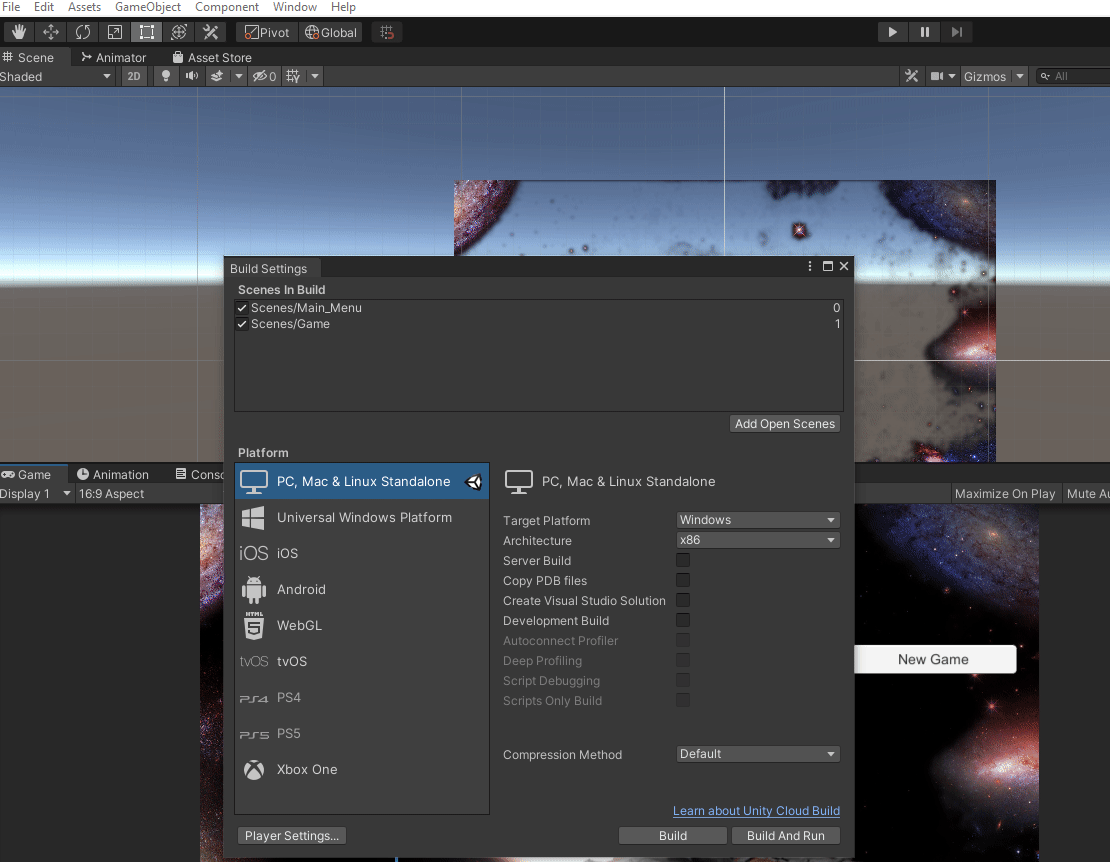Open Gizmos dropdown arrow
This screenshot has width=1110, height=862.
[x=1019, y=76]
